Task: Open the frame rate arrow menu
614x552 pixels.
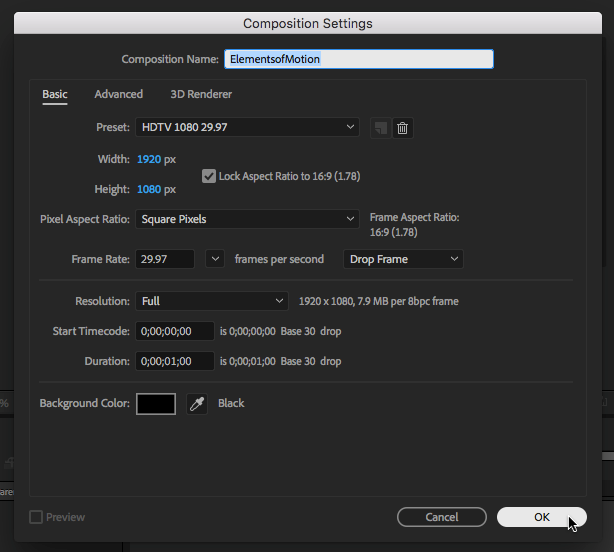Action: [215, 259]
